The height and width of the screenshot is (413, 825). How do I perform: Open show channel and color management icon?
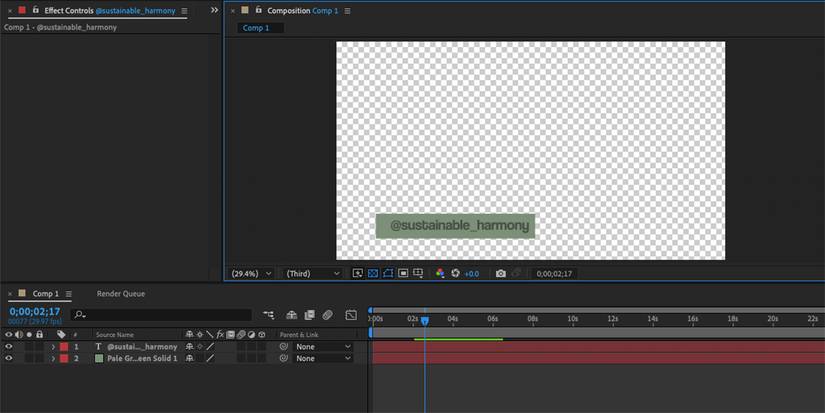pyautogui.click(x=440, y=274)
